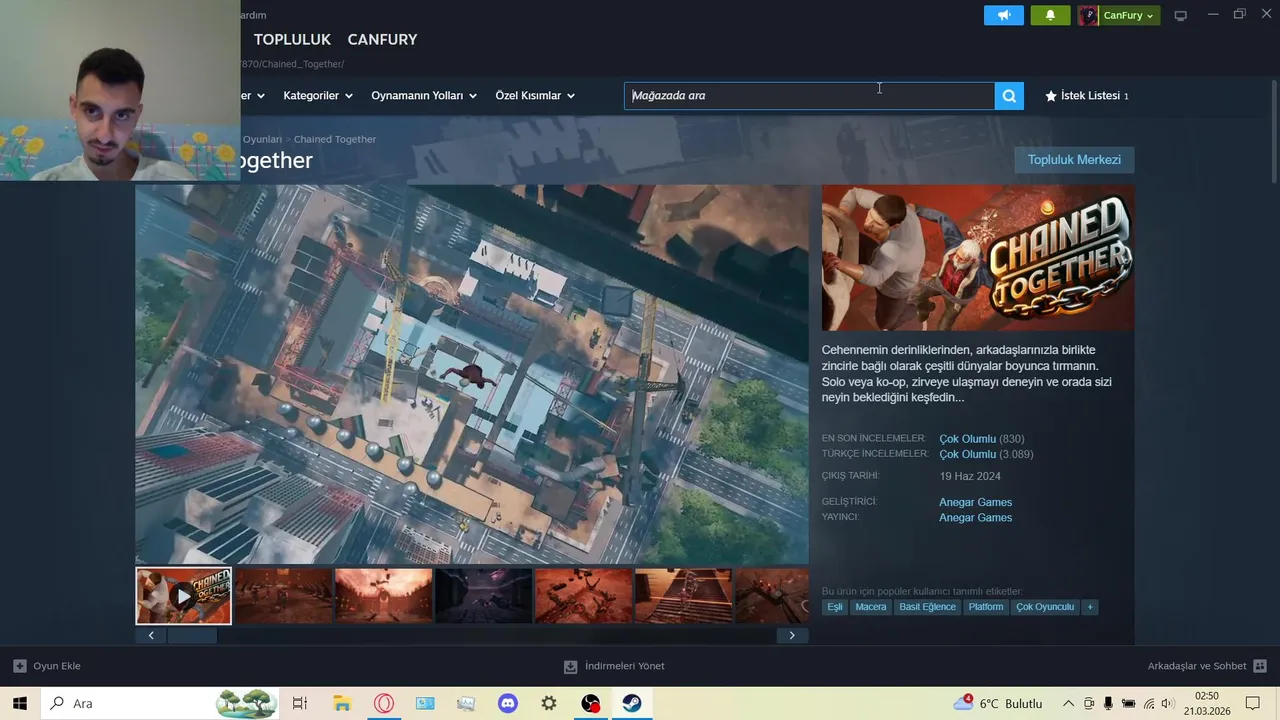Open the TOPLULUK top menu
Viewport: 1280px width, 720px height.
292,39
